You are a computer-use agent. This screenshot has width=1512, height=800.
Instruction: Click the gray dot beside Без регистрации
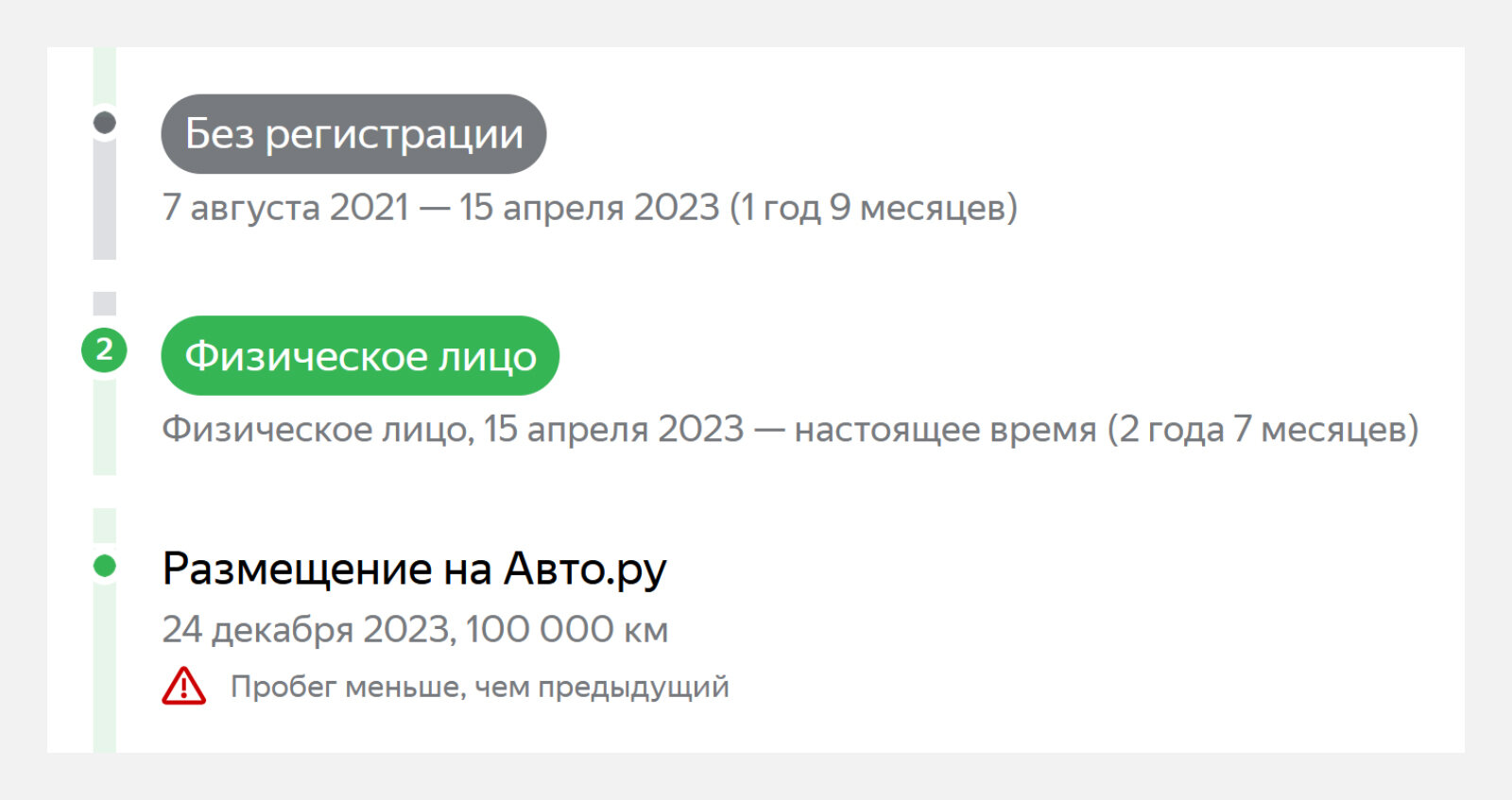105,123
